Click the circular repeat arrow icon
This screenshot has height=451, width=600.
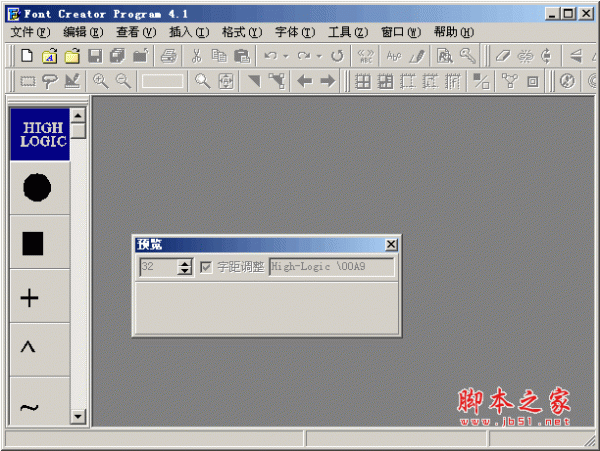(x=337, y=56)
